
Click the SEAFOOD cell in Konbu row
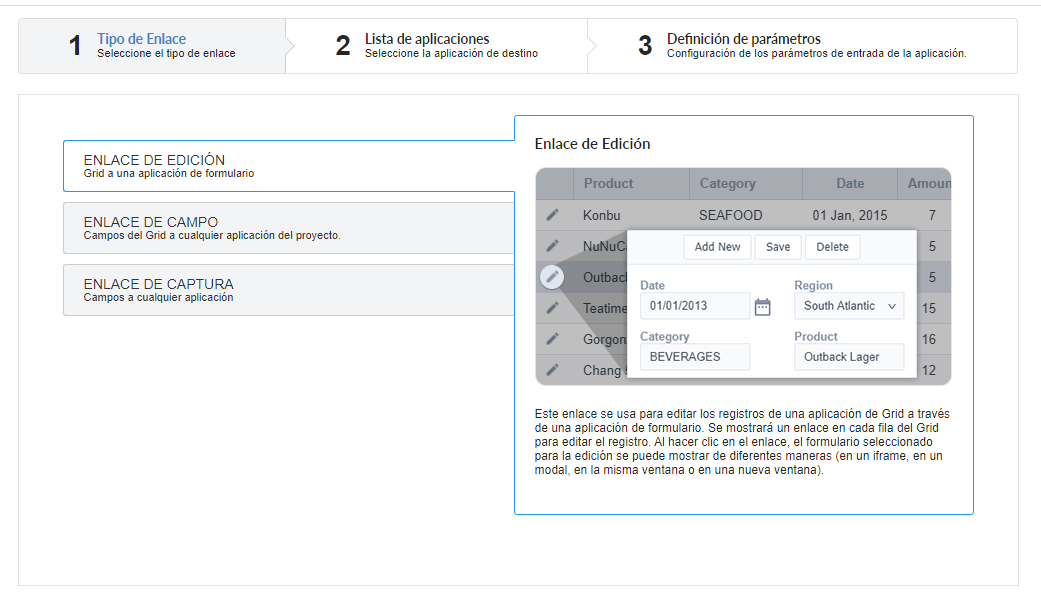click(730, 215)
